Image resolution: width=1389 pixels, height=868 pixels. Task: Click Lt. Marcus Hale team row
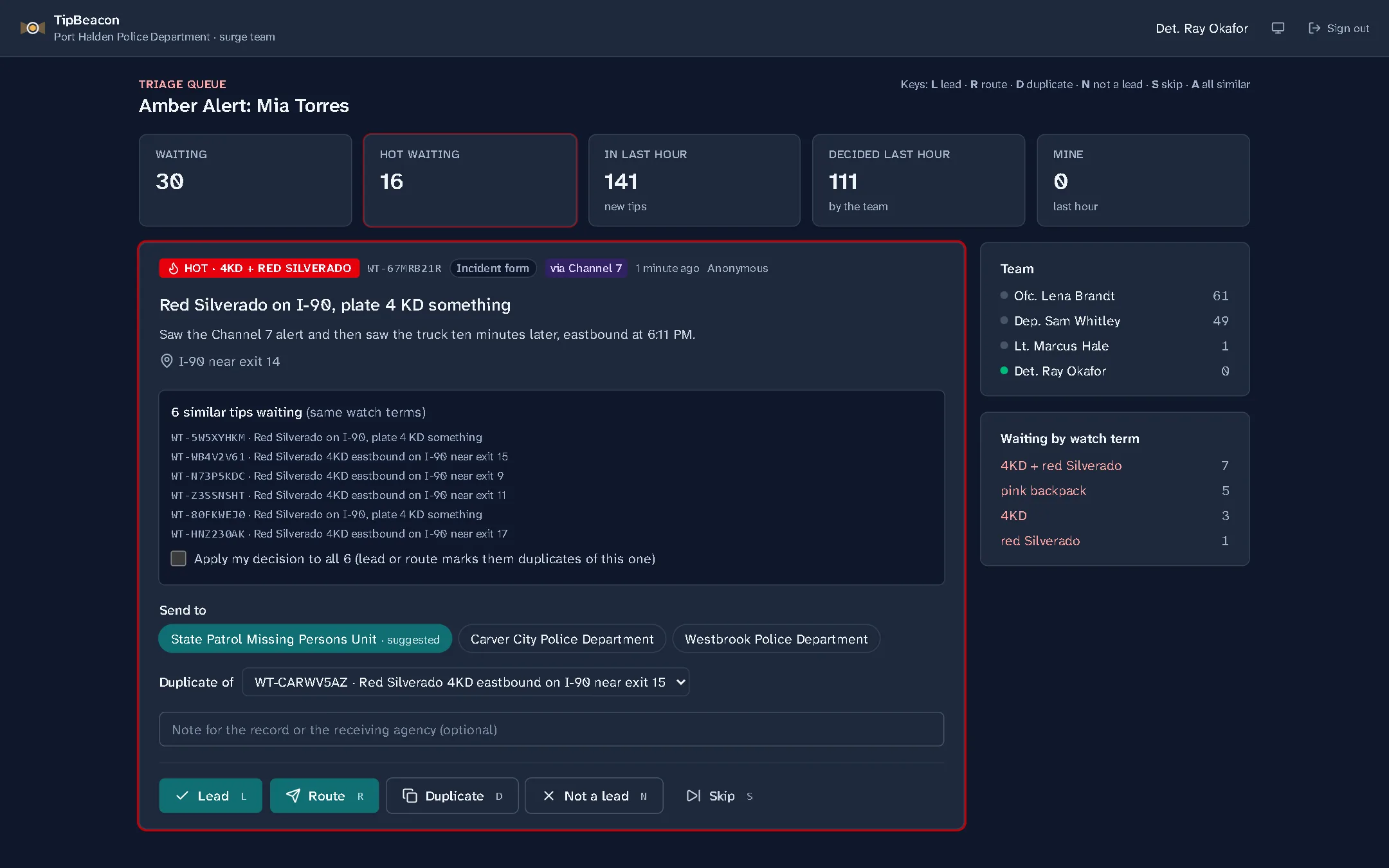(x=1115, y=346)
